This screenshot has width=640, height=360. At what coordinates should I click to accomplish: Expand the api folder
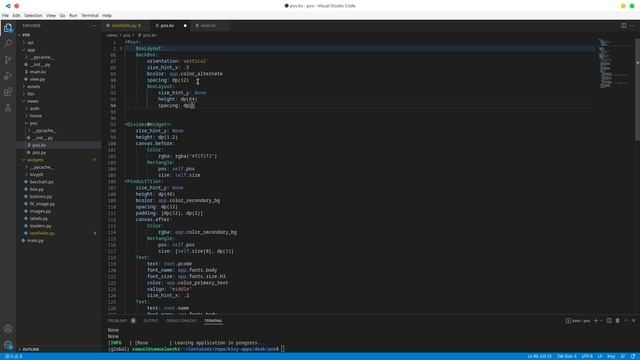coord(24,42)
